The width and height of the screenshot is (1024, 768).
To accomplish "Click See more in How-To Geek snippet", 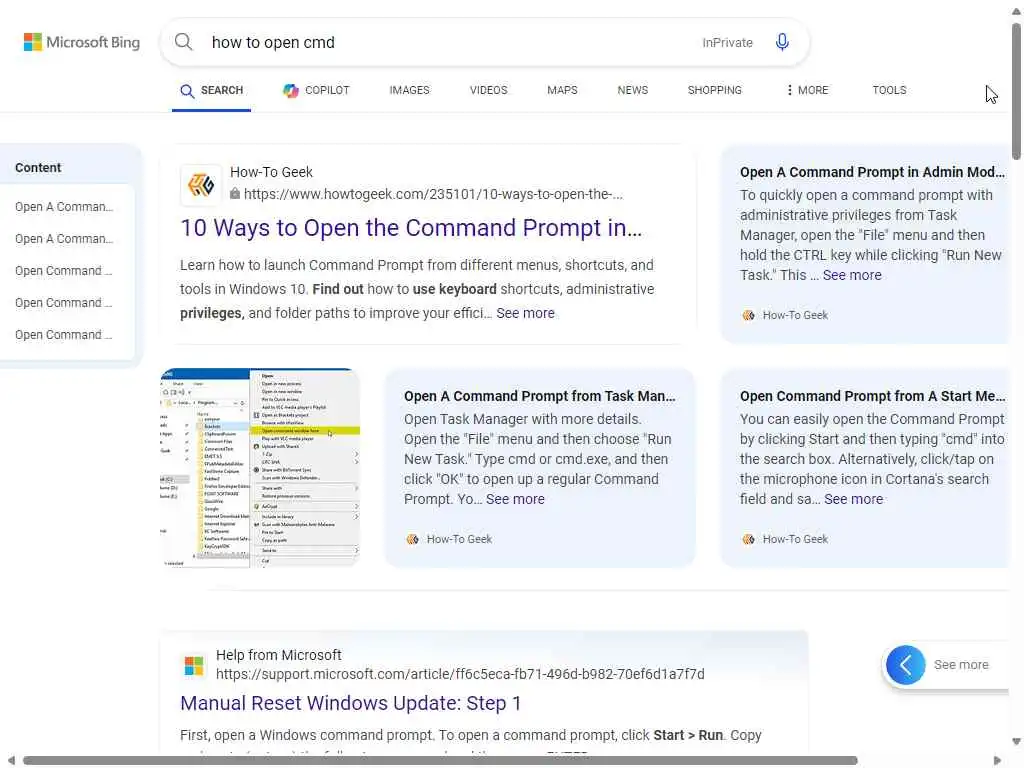I will pos(525,313).
